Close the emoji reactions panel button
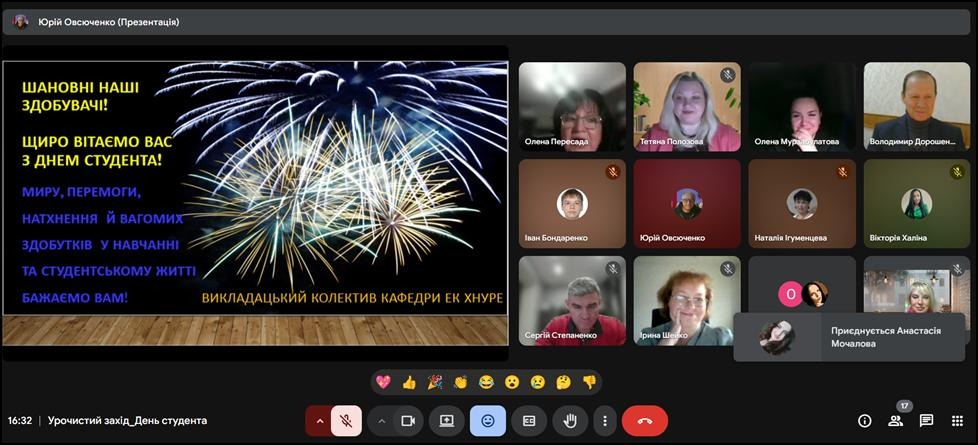This screenshot has height=445, width=978. [x=488, y=421]
